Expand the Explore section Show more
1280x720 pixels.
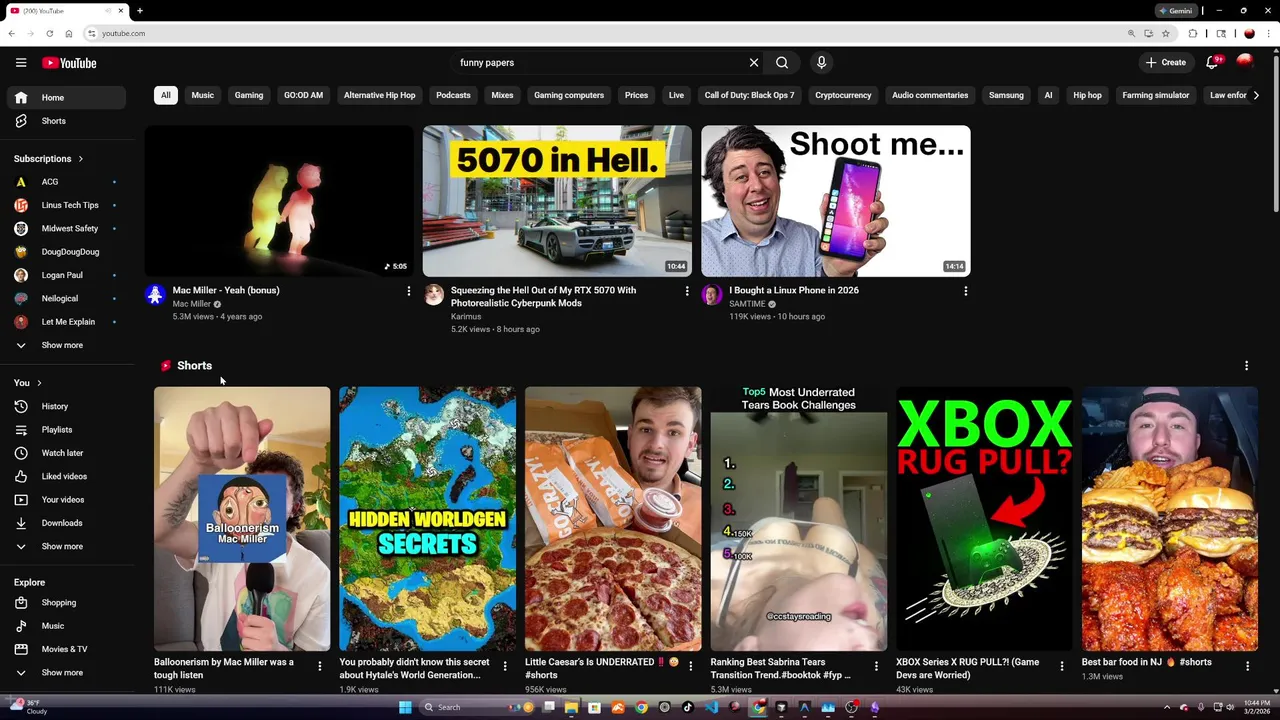(66, 673)
